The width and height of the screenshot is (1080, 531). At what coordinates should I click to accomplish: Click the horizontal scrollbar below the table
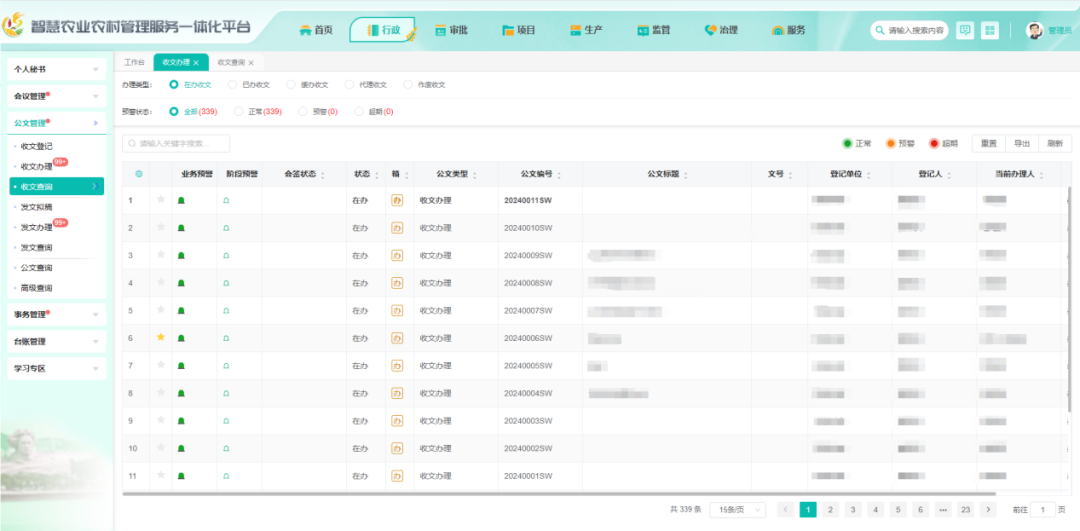(x=560, y=493)
